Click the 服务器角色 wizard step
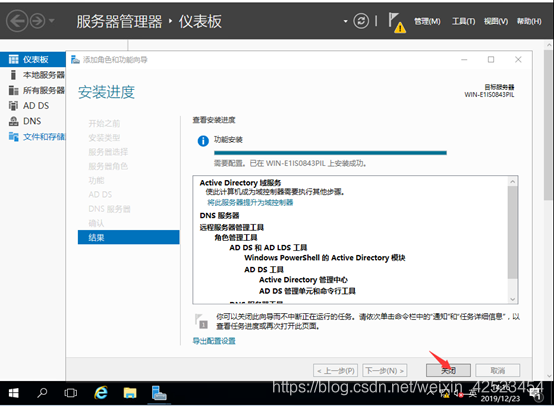 [108, 166]
